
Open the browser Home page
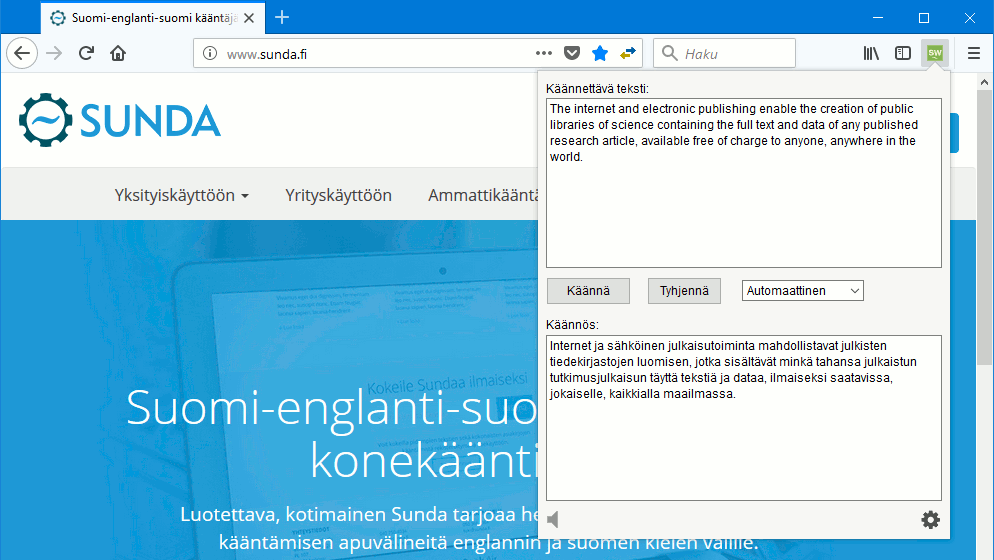pyautogui.click(x=118, y=53)
